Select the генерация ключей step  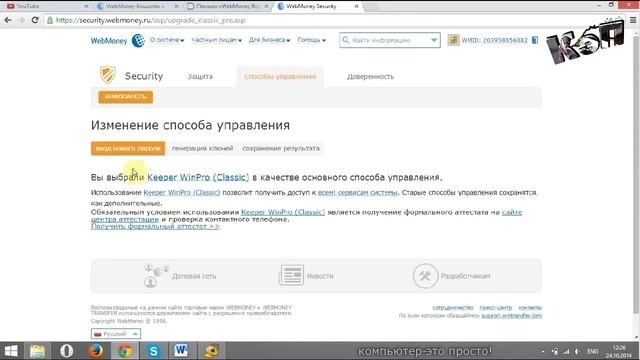pos(202,149)
